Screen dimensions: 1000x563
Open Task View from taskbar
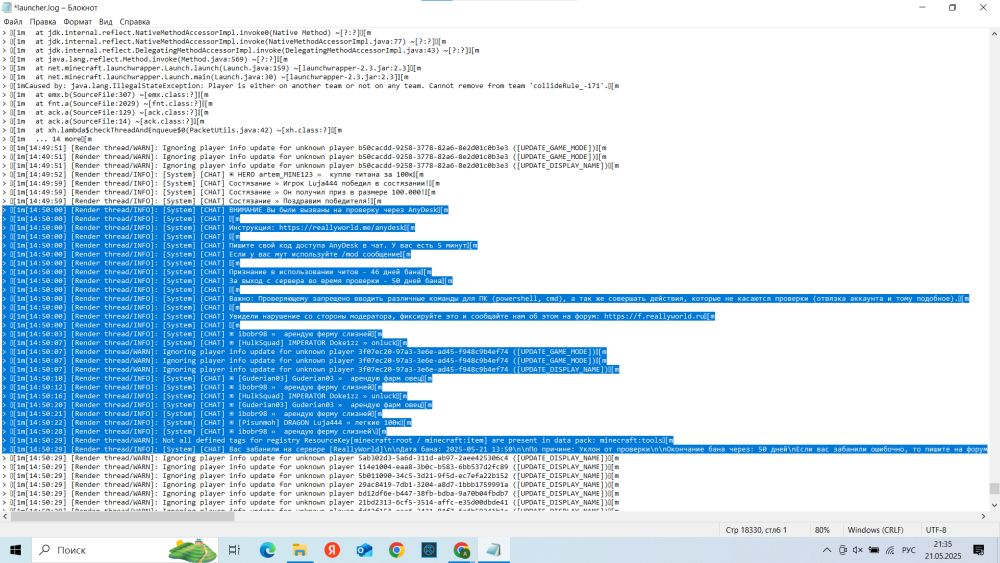click(x=234, y=550)
